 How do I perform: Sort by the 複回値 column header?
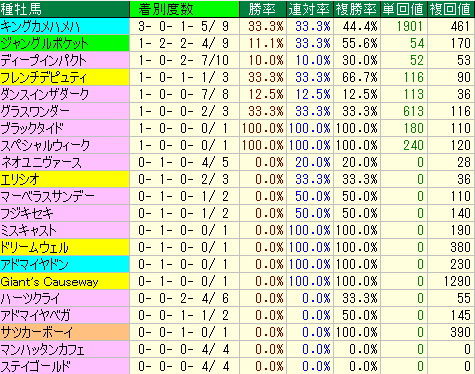(450, 9)
